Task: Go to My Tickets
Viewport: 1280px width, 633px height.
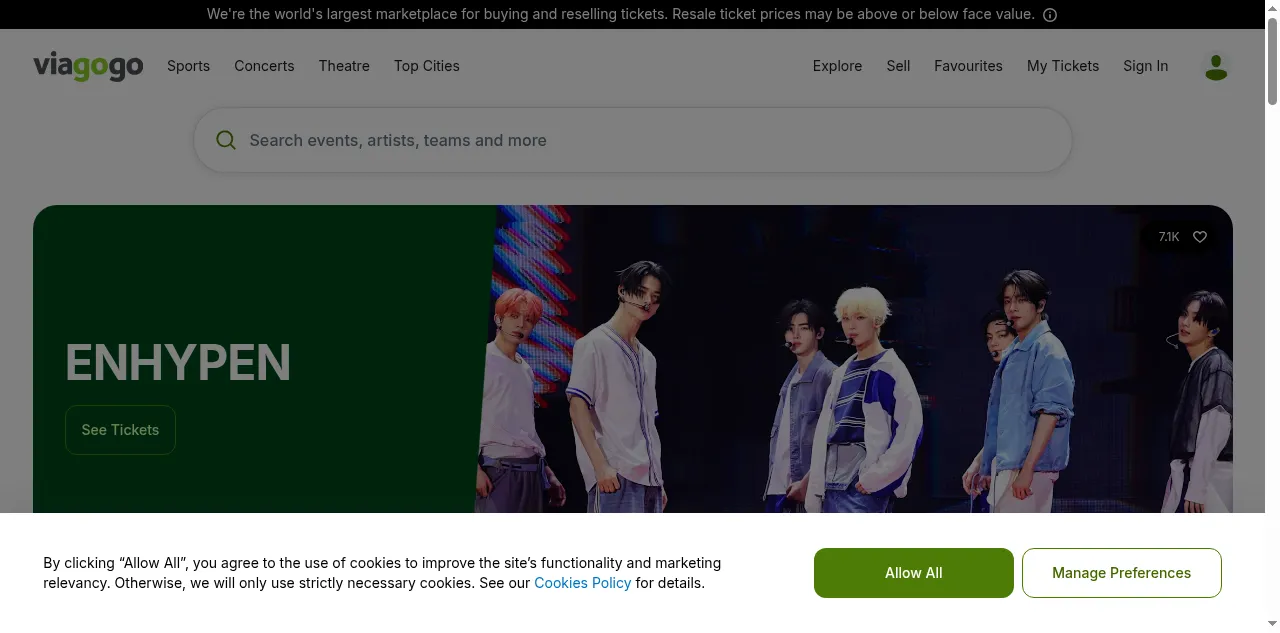Action: (x=1063, y=66)
